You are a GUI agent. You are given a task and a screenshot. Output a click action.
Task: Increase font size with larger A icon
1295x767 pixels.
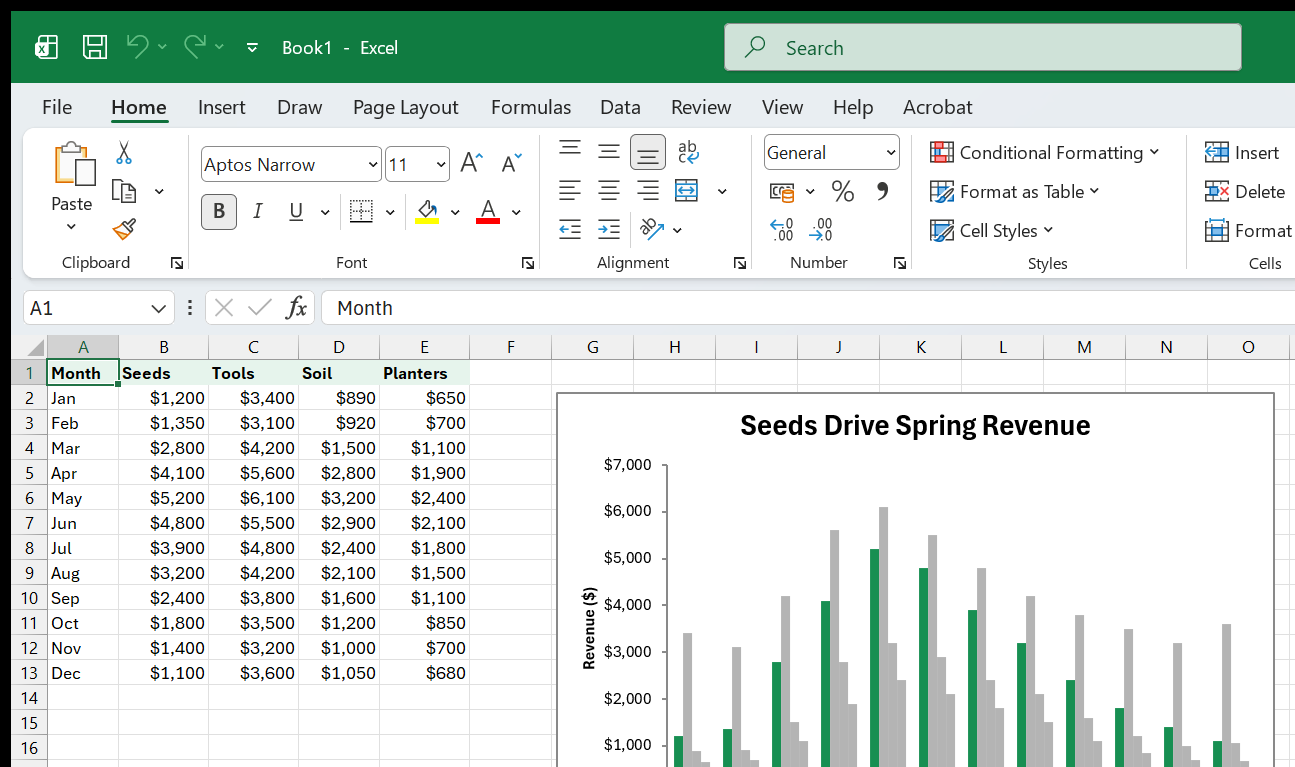471,164
